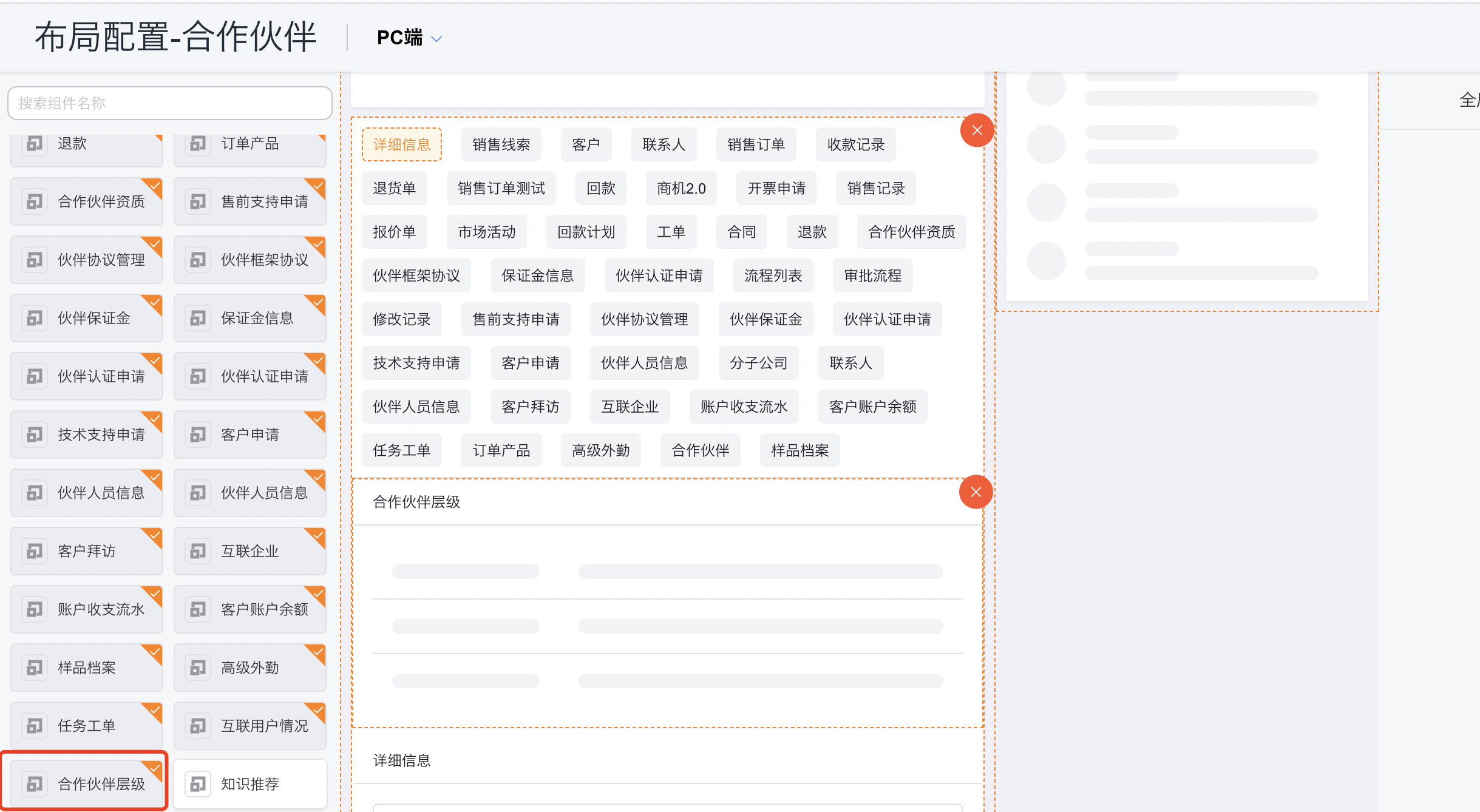Select the 分子公司 tab

(x=759, y=363)
